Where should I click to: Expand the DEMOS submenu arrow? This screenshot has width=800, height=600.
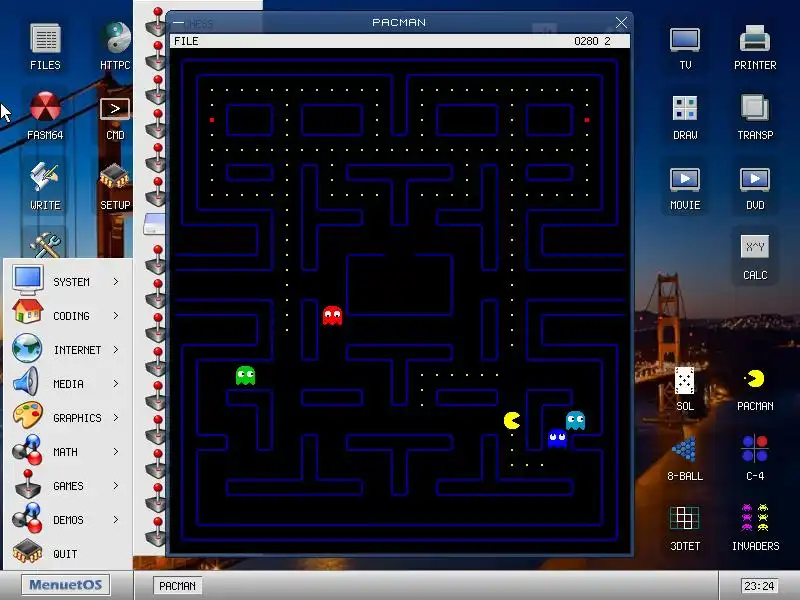pos(116,519)
